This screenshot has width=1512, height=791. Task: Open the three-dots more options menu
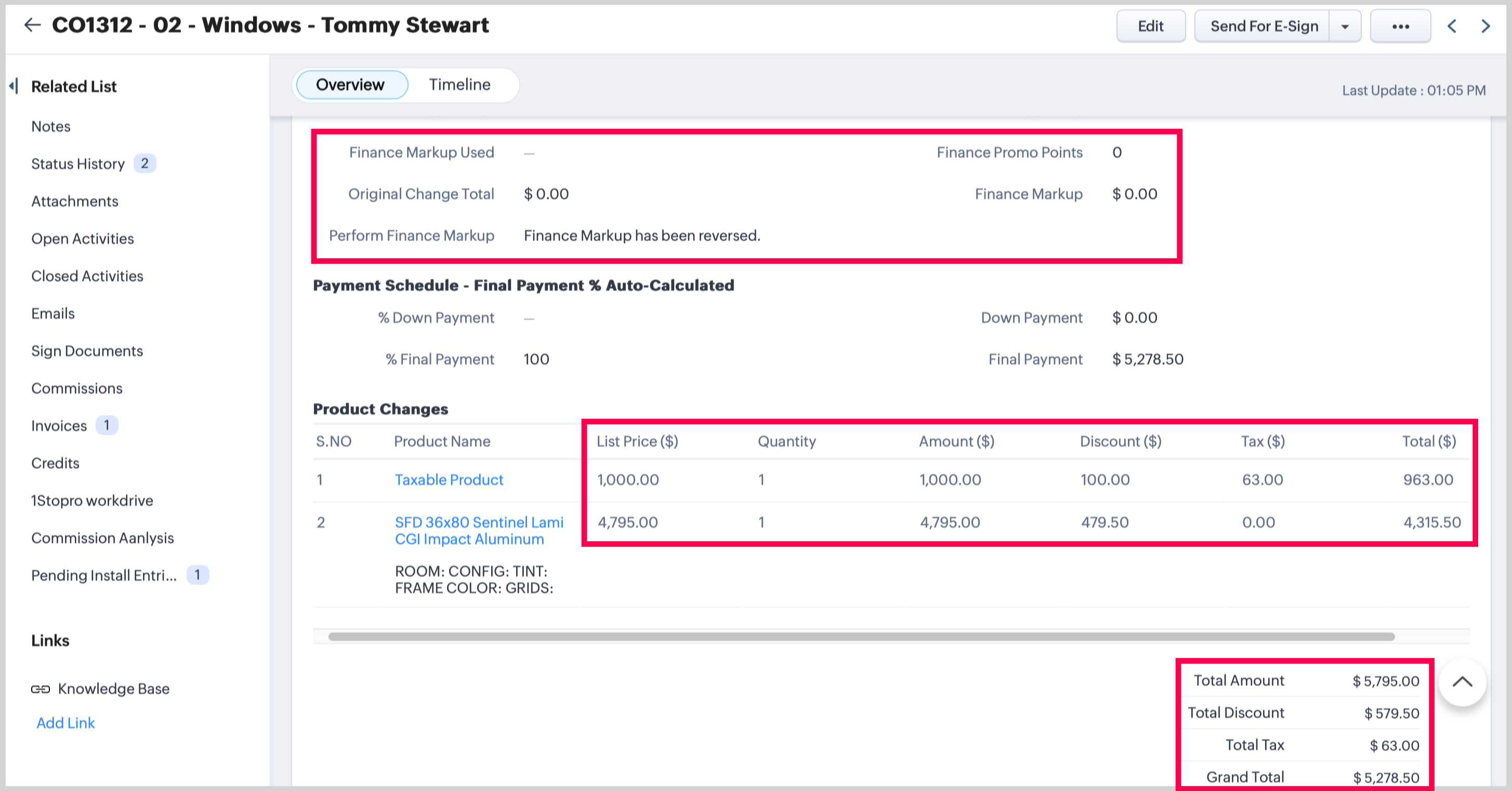point(1400,27)
